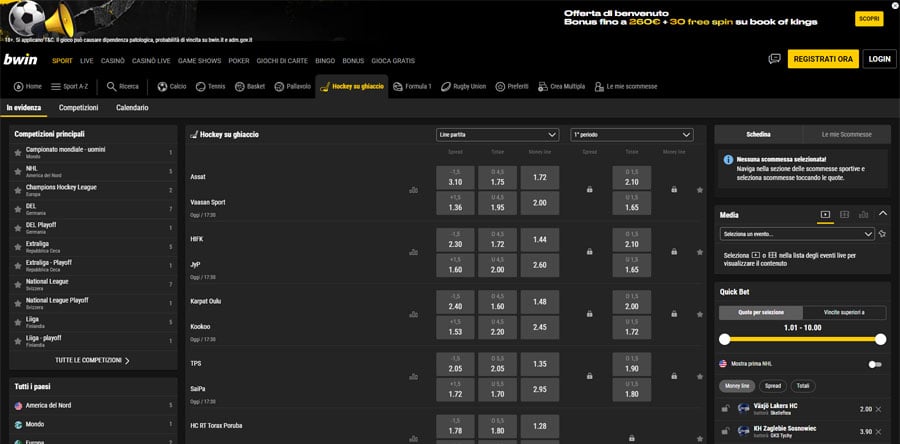Open the Sport A-Z list icon

pos(56,87)
